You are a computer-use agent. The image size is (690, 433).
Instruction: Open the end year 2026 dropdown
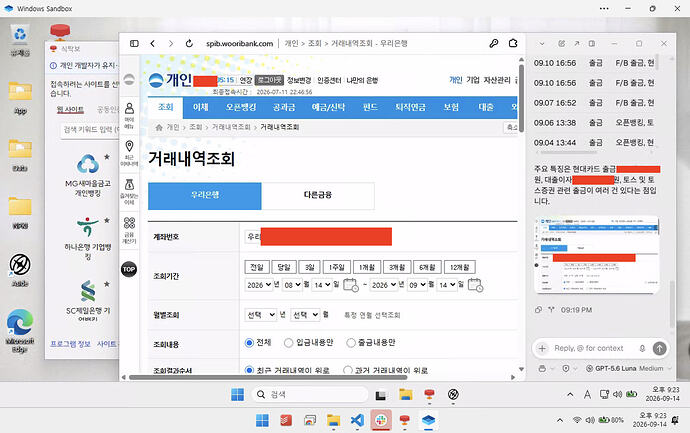coord(384,285)
